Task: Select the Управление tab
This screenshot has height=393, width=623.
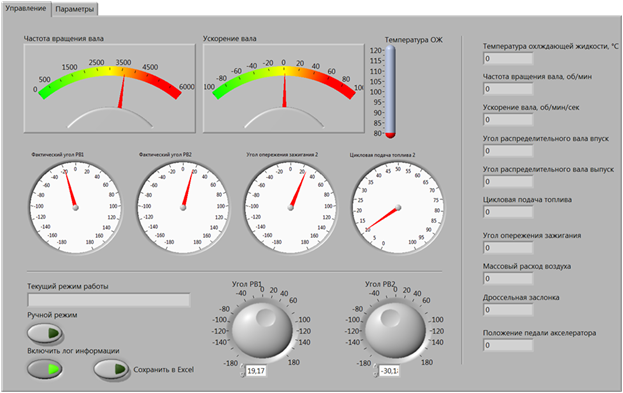Action: 26,8
